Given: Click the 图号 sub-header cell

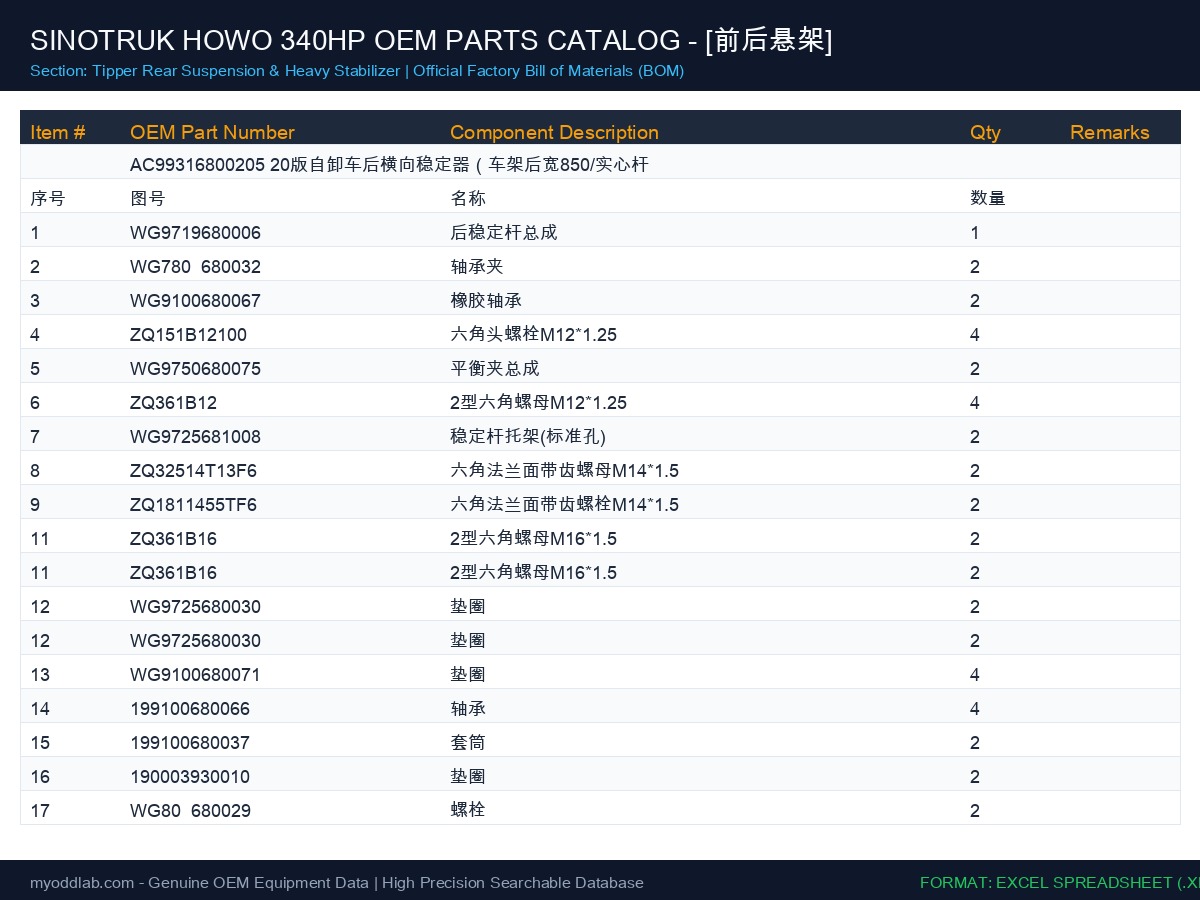Looking at the screenshot, I should pos(148,198).
